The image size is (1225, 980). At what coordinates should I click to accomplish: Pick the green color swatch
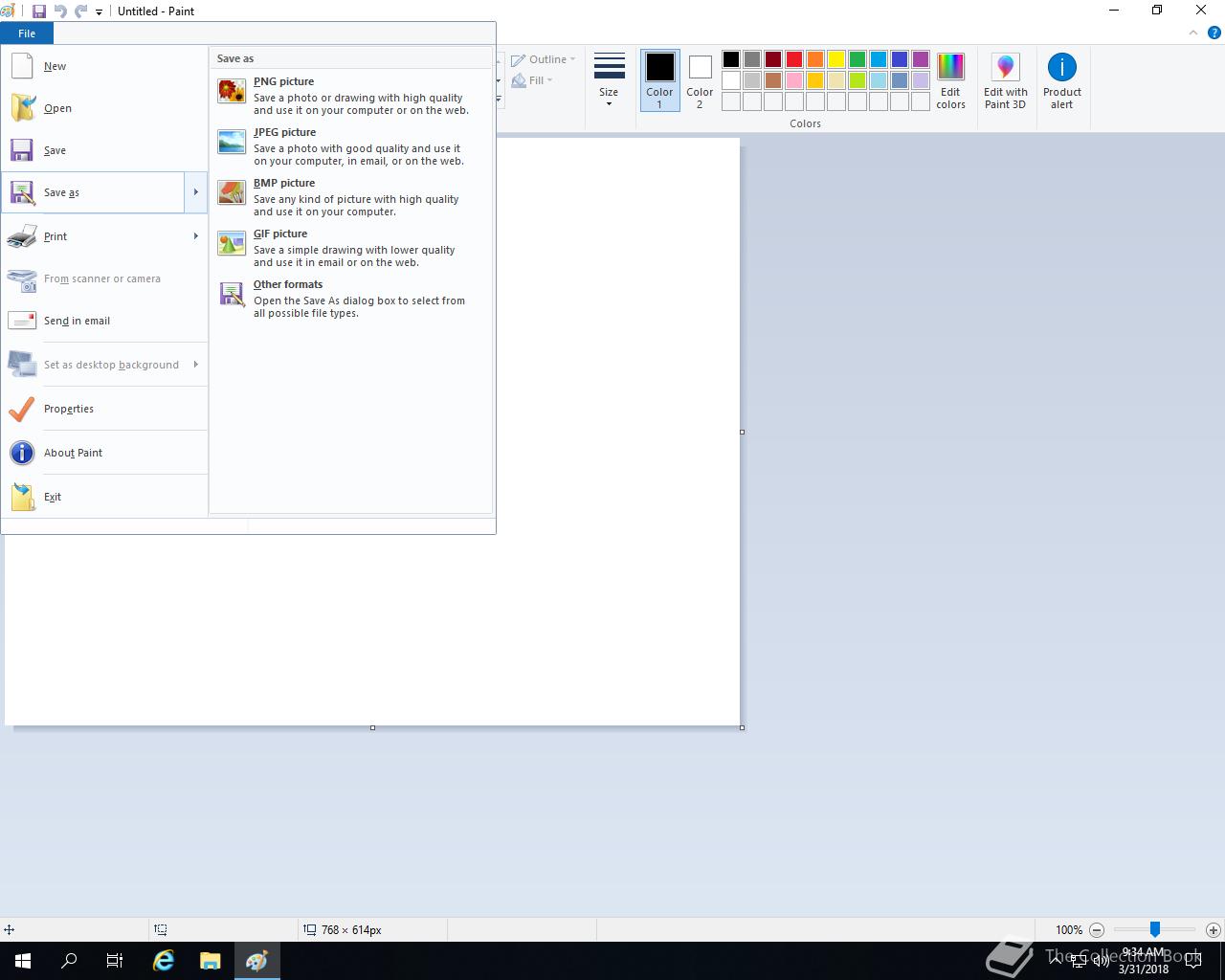[857, 59]
